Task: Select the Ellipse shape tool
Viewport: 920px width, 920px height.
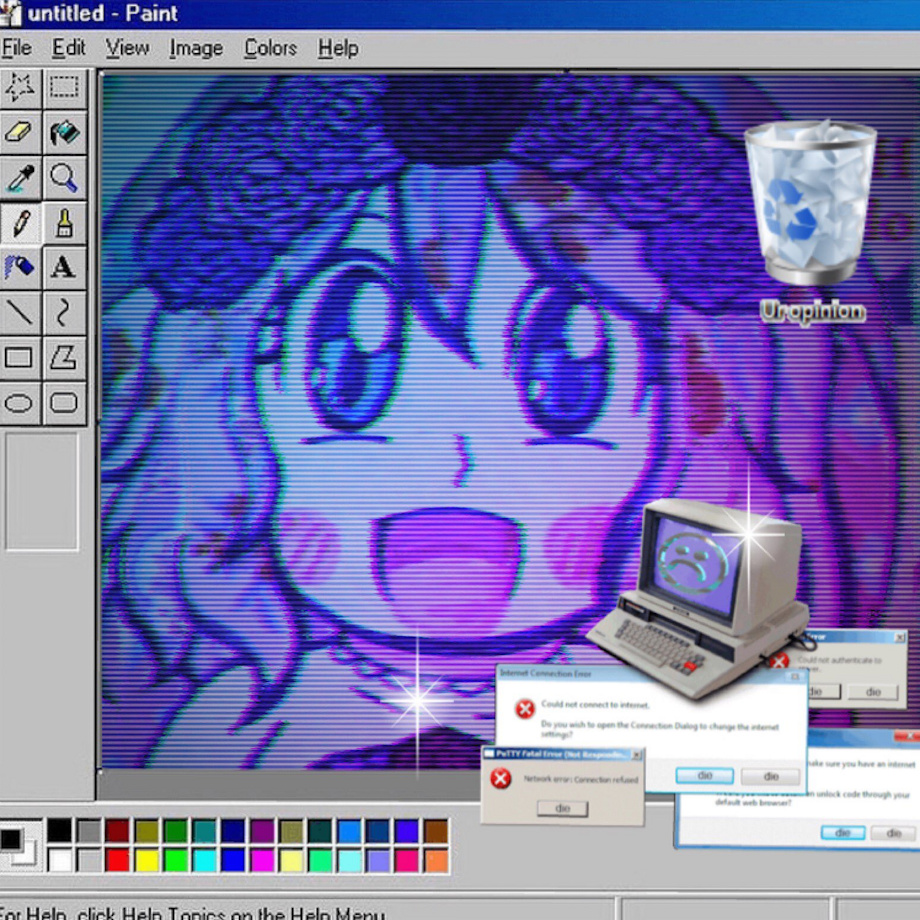Action: click(x=21, y=403)
